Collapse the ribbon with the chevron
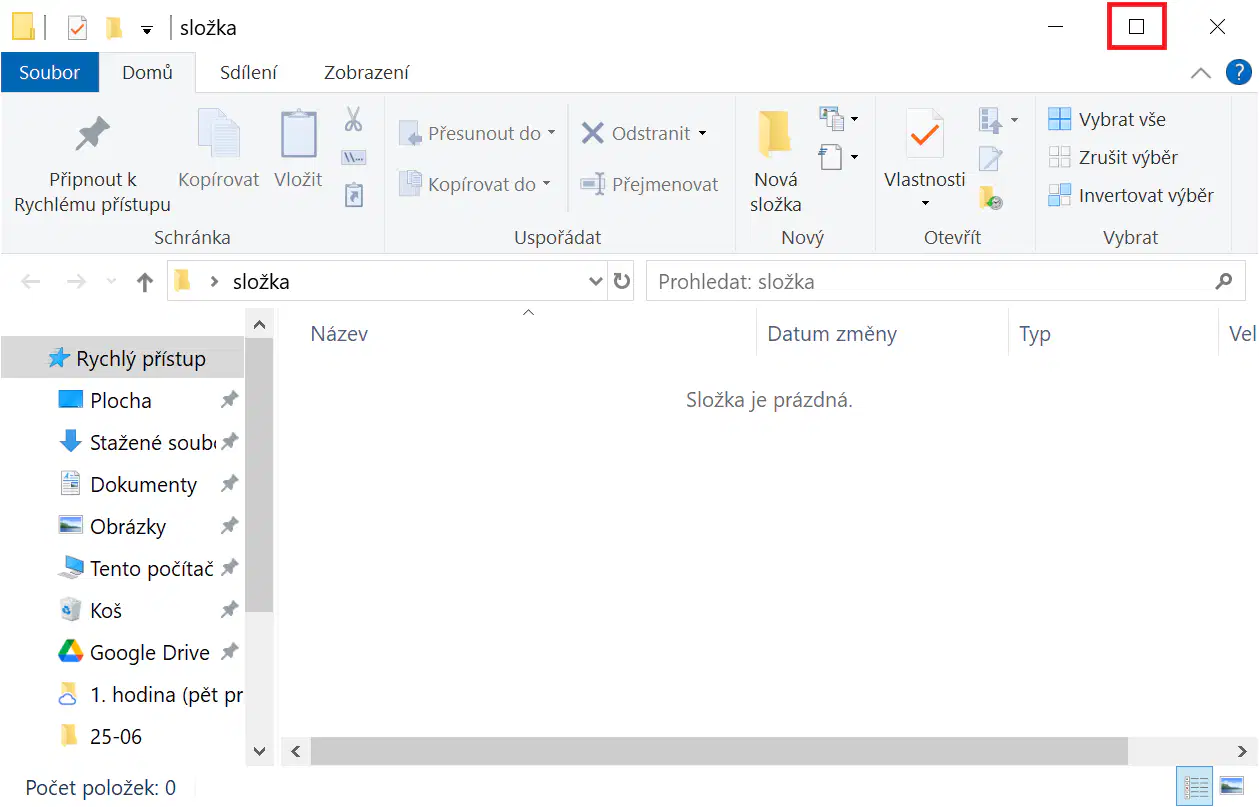1259x807 pixels. point(1201,73)
